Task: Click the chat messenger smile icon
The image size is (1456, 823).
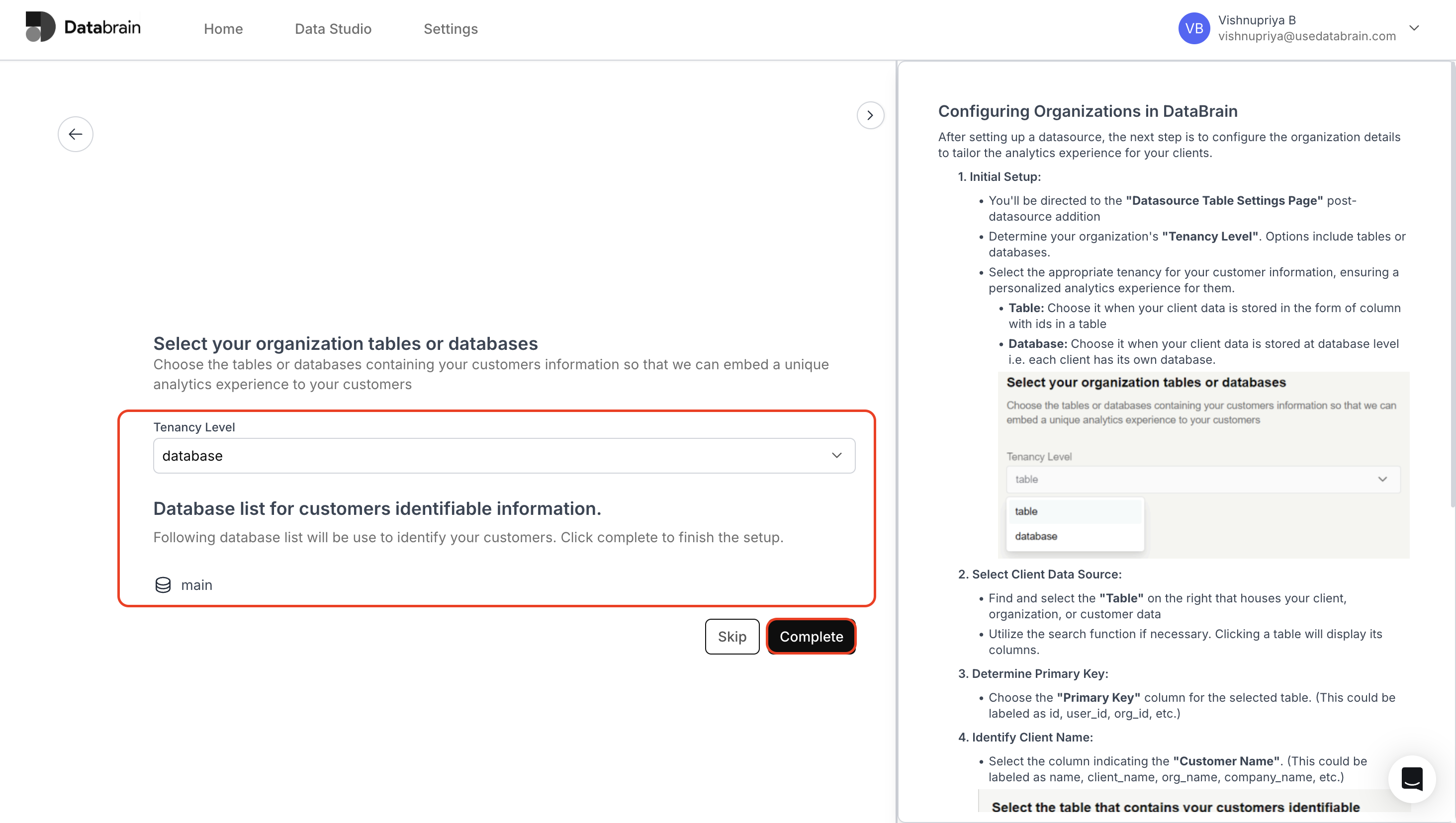Action: point(1411,779)
